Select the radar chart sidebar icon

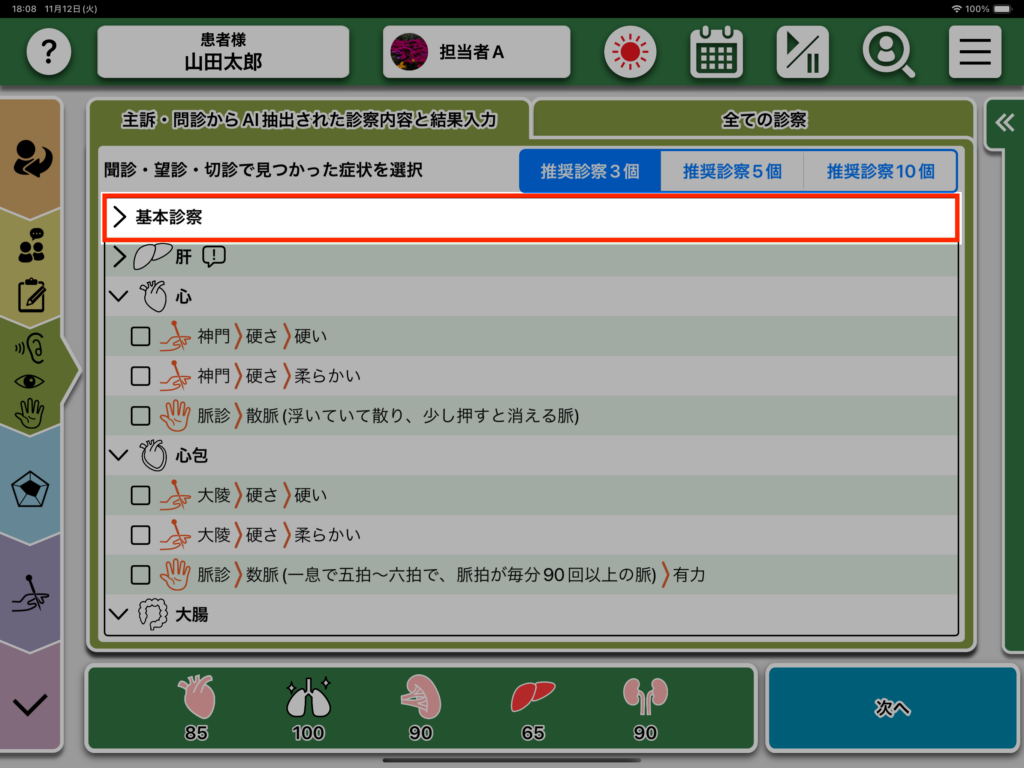click(x=30, y=491)
